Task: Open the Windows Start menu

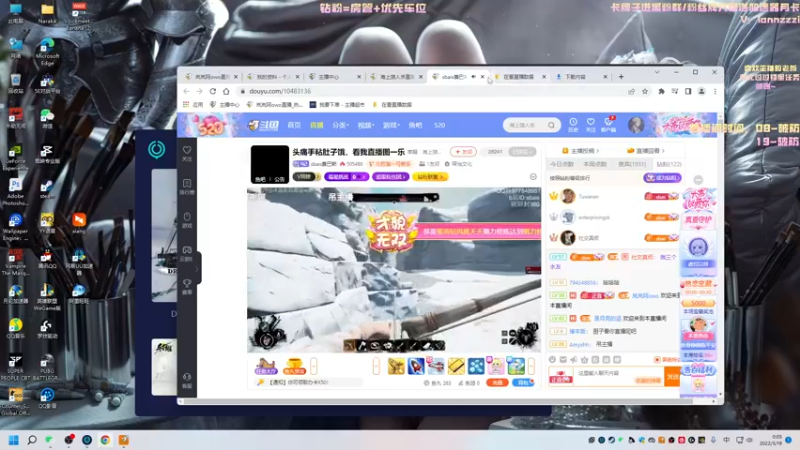Action: 14,440
